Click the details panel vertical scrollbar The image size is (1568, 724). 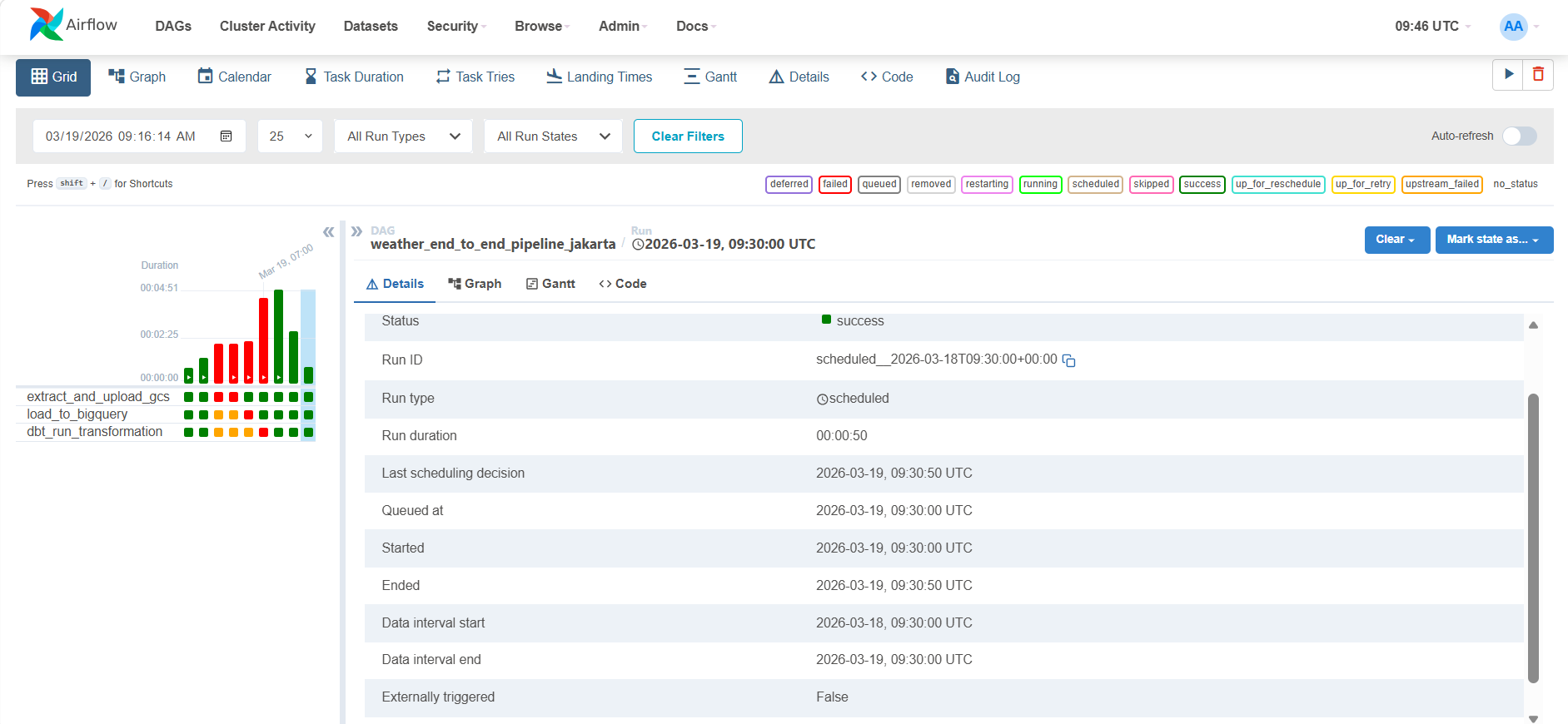pos(1533,538)
